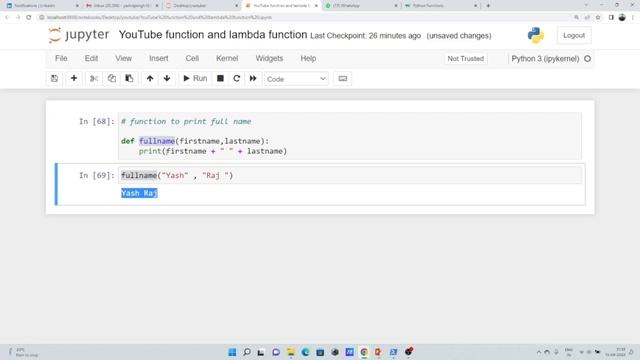The height and width of the screenshot is (360, 640).
Task: Click inside the In [68] code cell
Action: coord(350,136)
